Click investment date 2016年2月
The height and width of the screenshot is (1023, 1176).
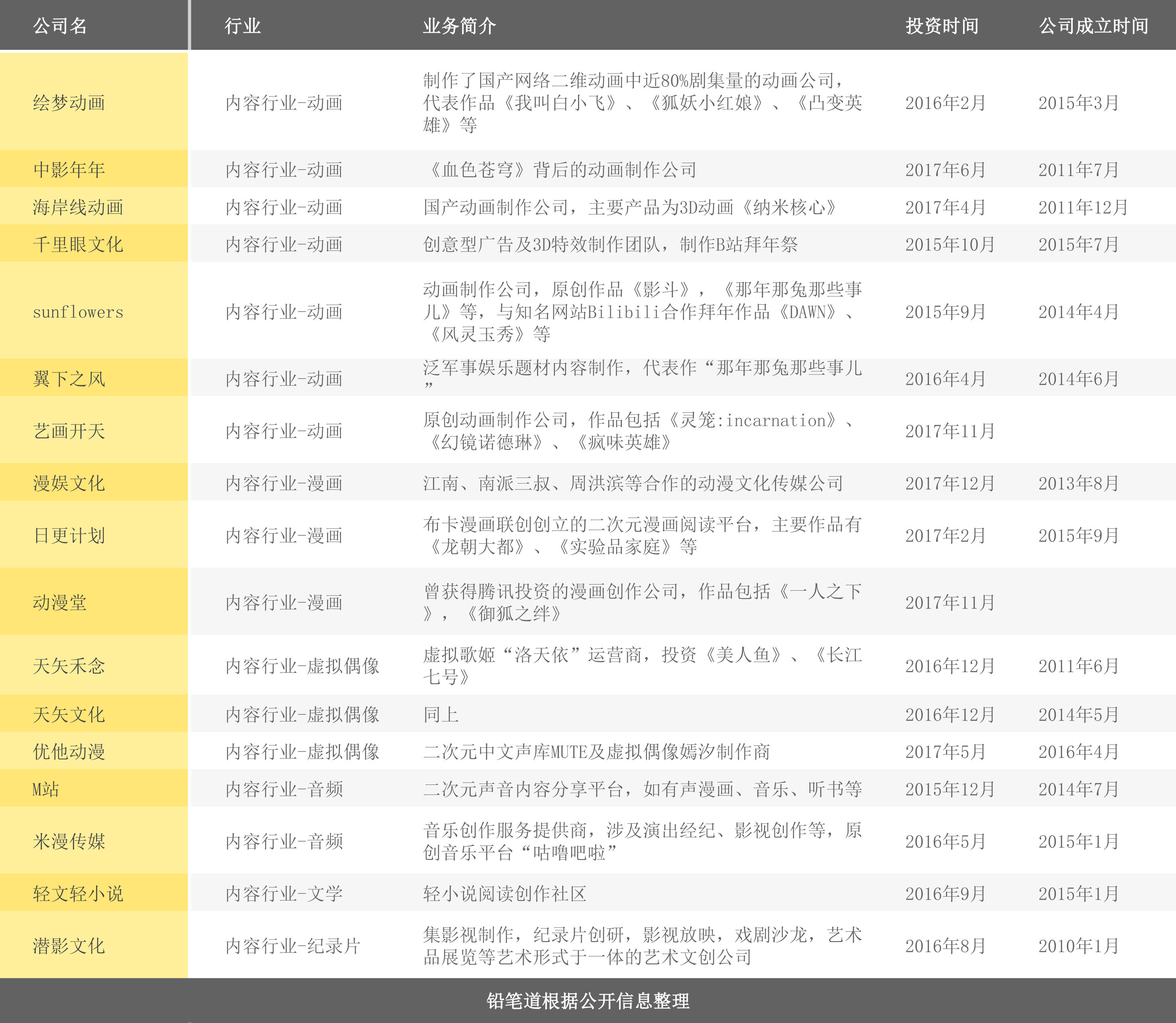point(946,103)
